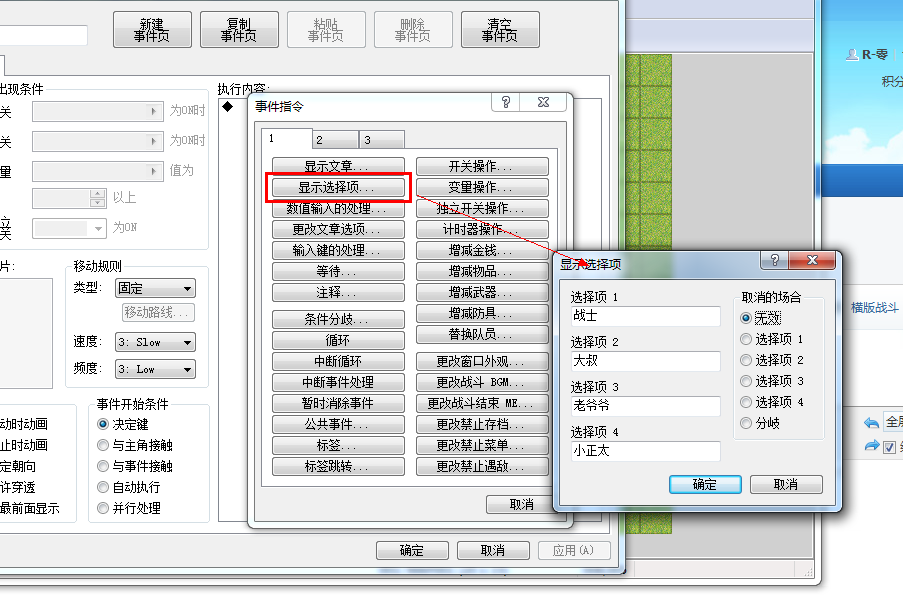This screenshot has height=597, width=903.
Task: Click the 显示文章 command button
Action: (x=338, y=166)
